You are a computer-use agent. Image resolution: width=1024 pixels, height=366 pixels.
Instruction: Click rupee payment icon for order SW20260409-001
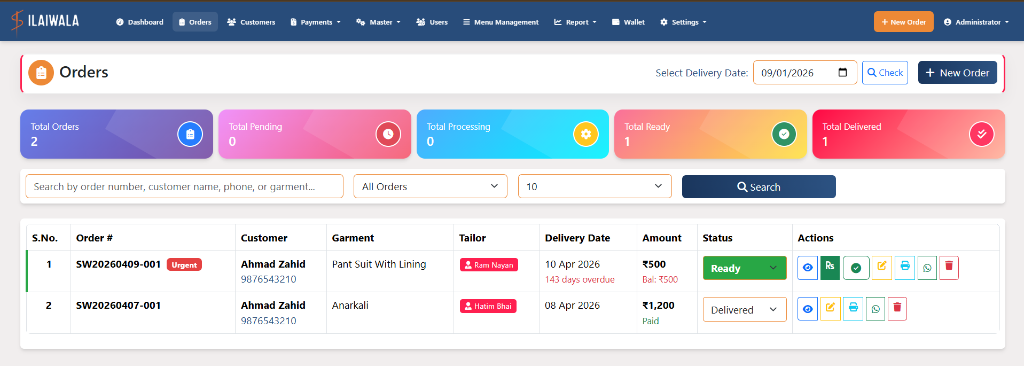coord(830,268)
